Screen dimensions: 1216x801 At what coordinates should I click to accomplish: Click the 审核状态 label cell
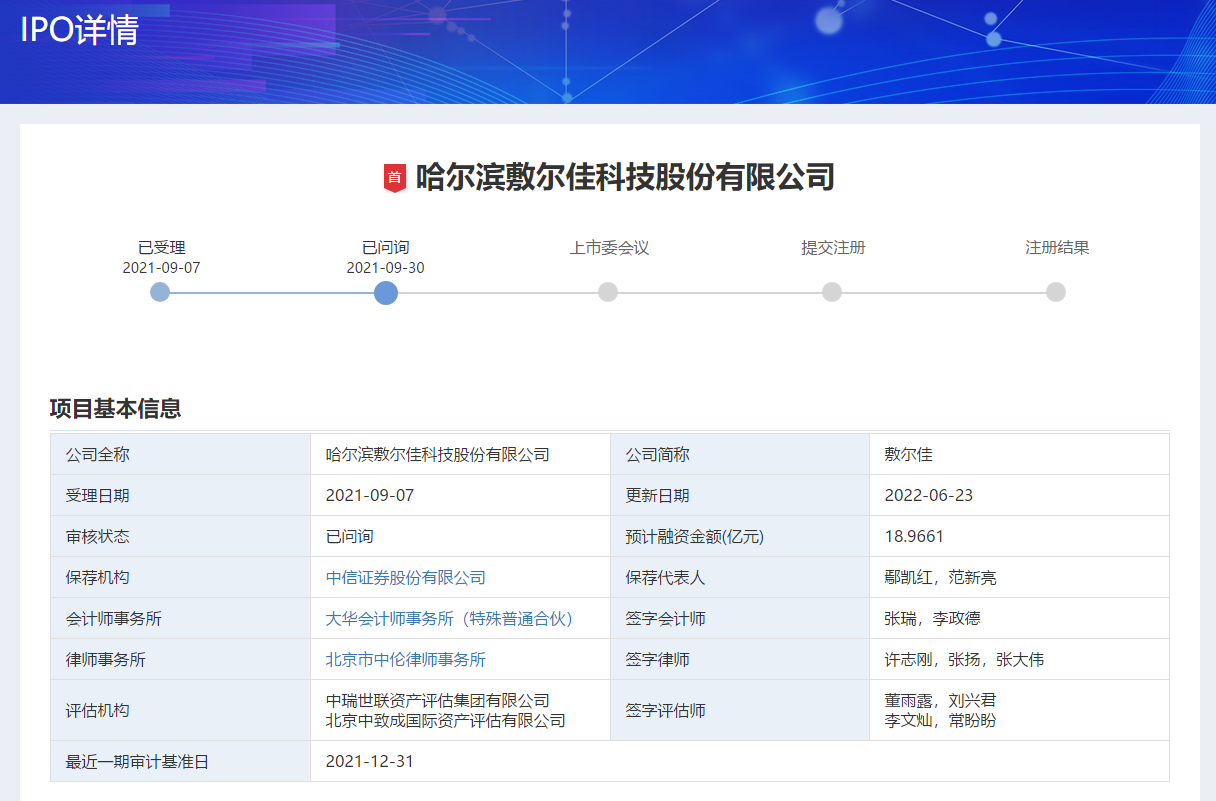(180, 537)
